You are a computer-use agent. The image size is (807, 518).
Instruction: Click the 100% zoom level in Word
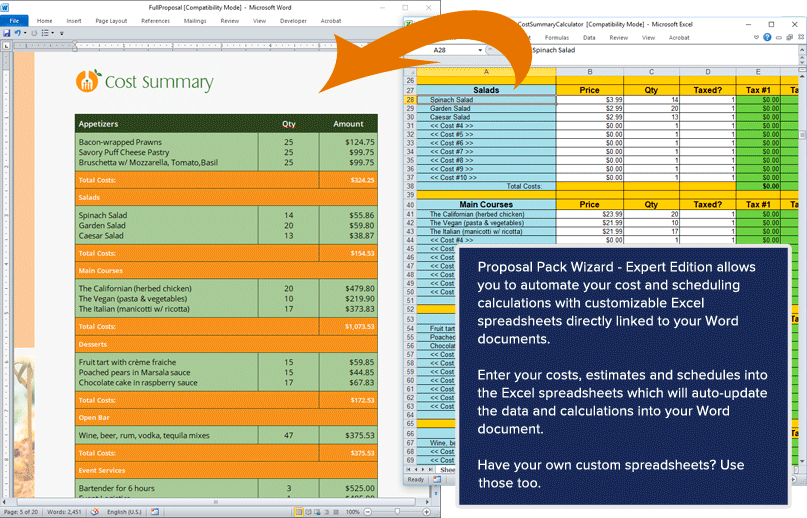[x=353, y=512]
